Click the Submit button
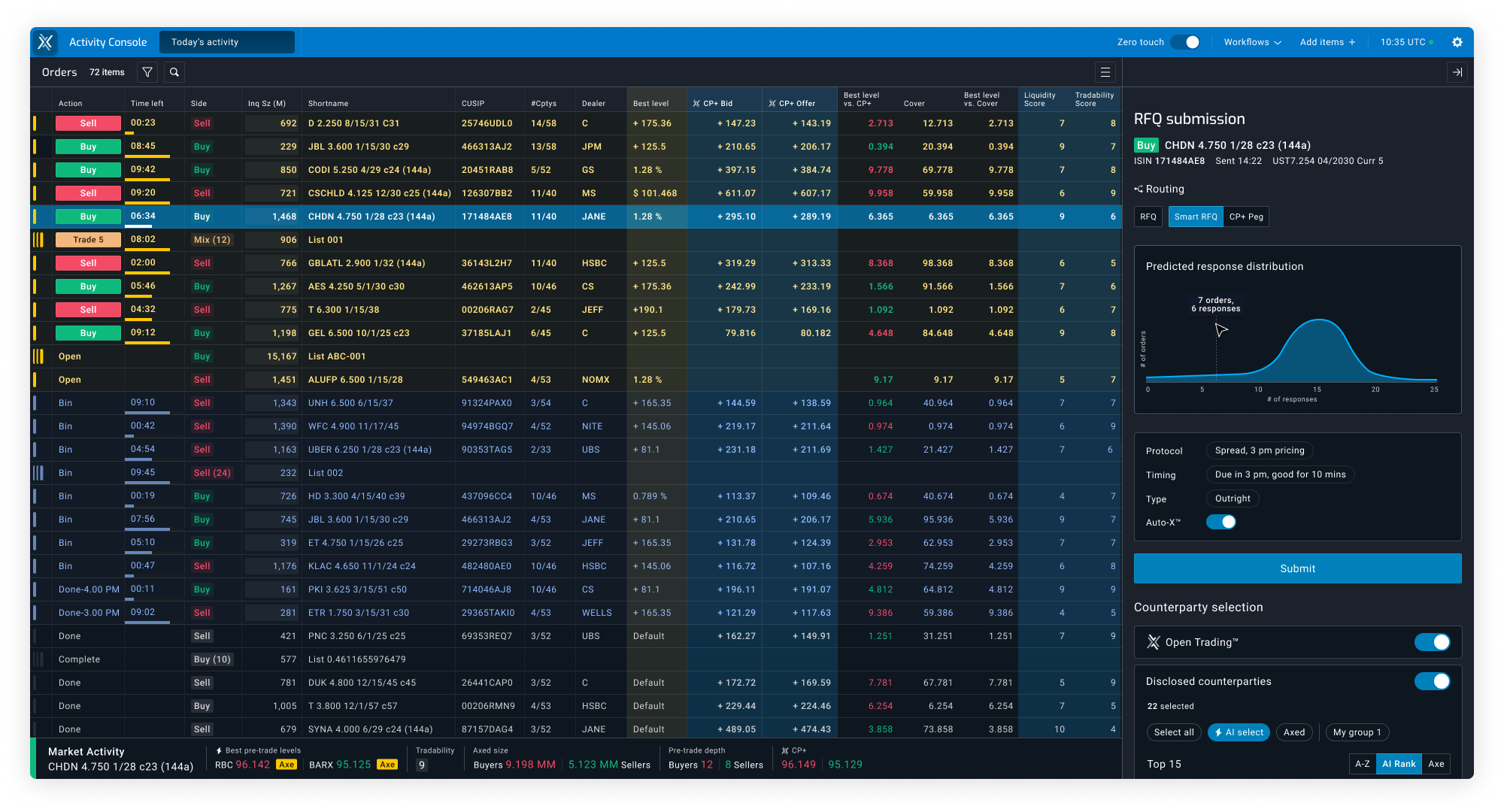This screenshot has height=812, width=1504. pos(1297,568)
